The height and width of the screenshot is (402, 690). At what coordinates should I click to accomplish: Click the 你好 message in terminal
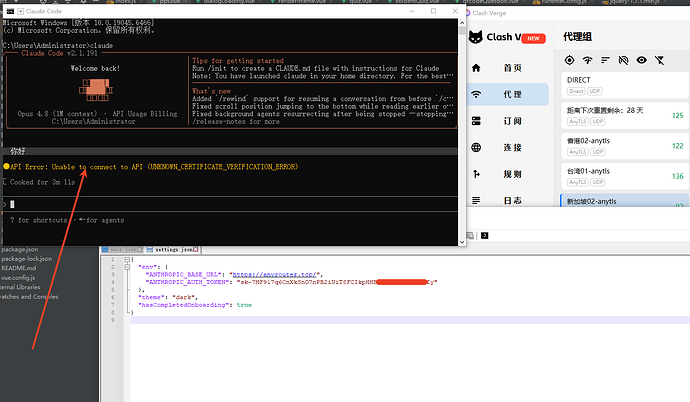[18, 151]
